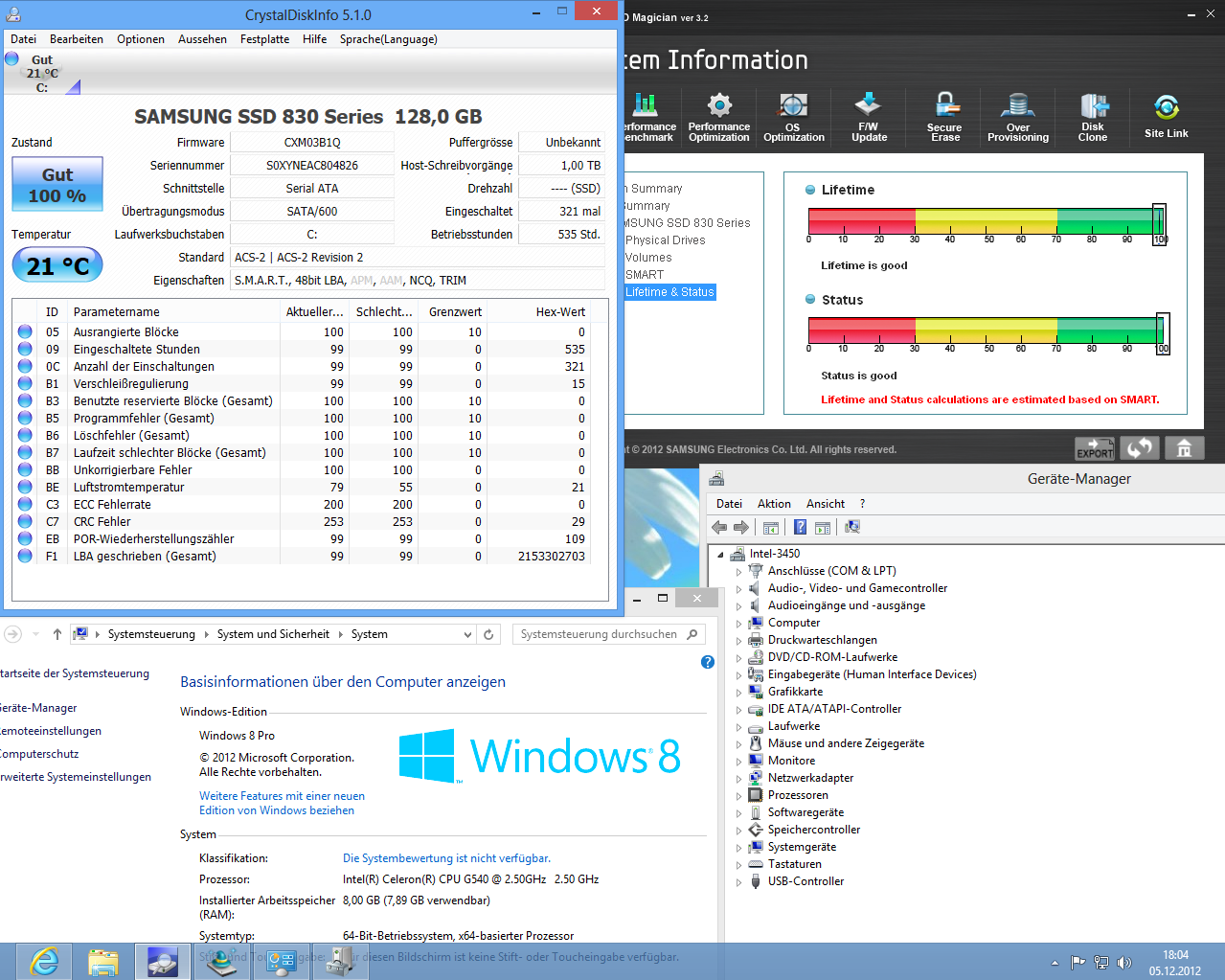Expand Audio-, Video- und Gamecontroller node
This screenshot has height=980, width=1225.
point(738,589)
